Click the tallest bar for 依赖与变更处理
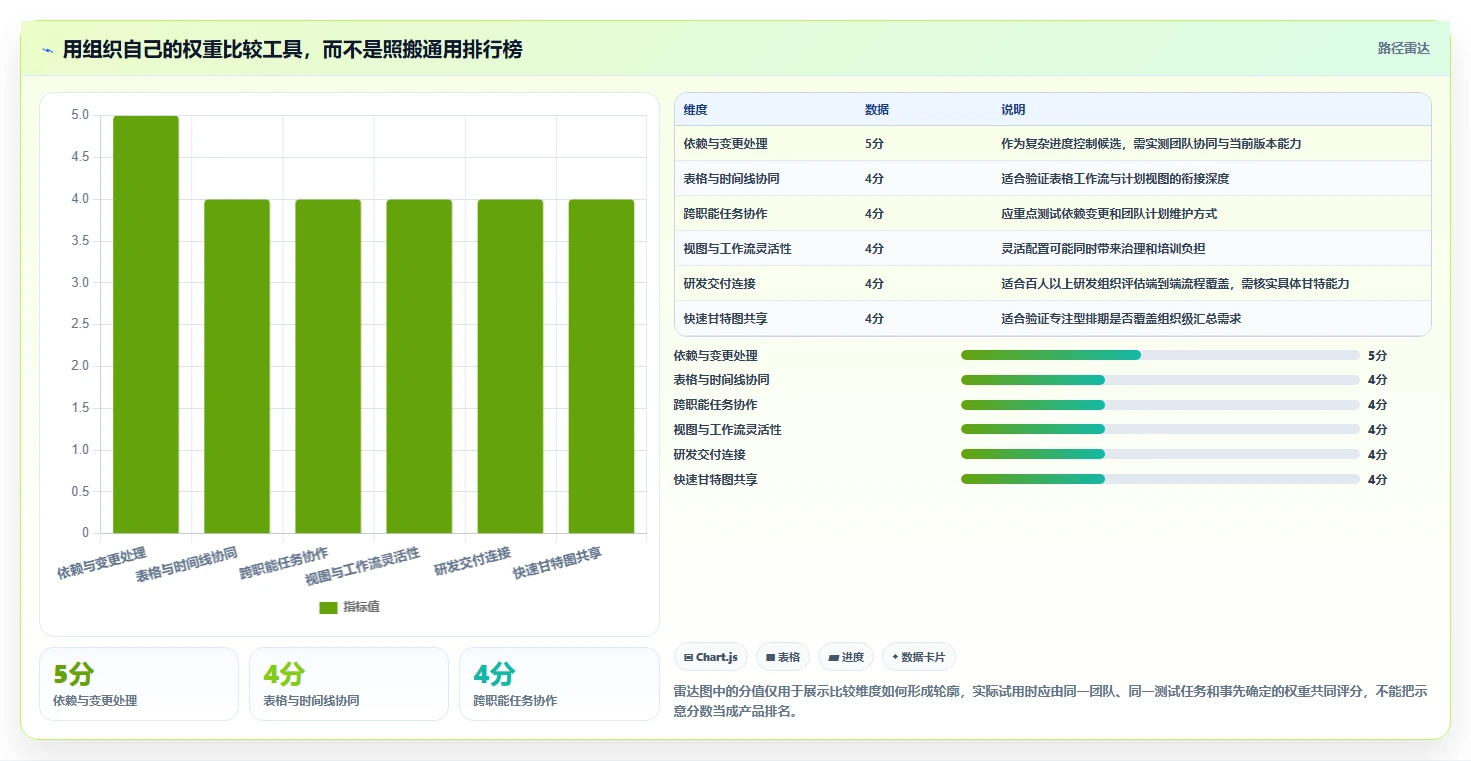 click(146, 324)
